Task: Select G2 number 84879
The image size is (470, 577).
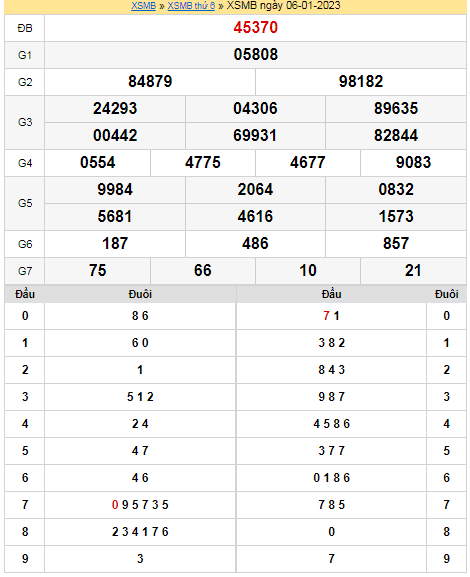Action: point(150,81)
